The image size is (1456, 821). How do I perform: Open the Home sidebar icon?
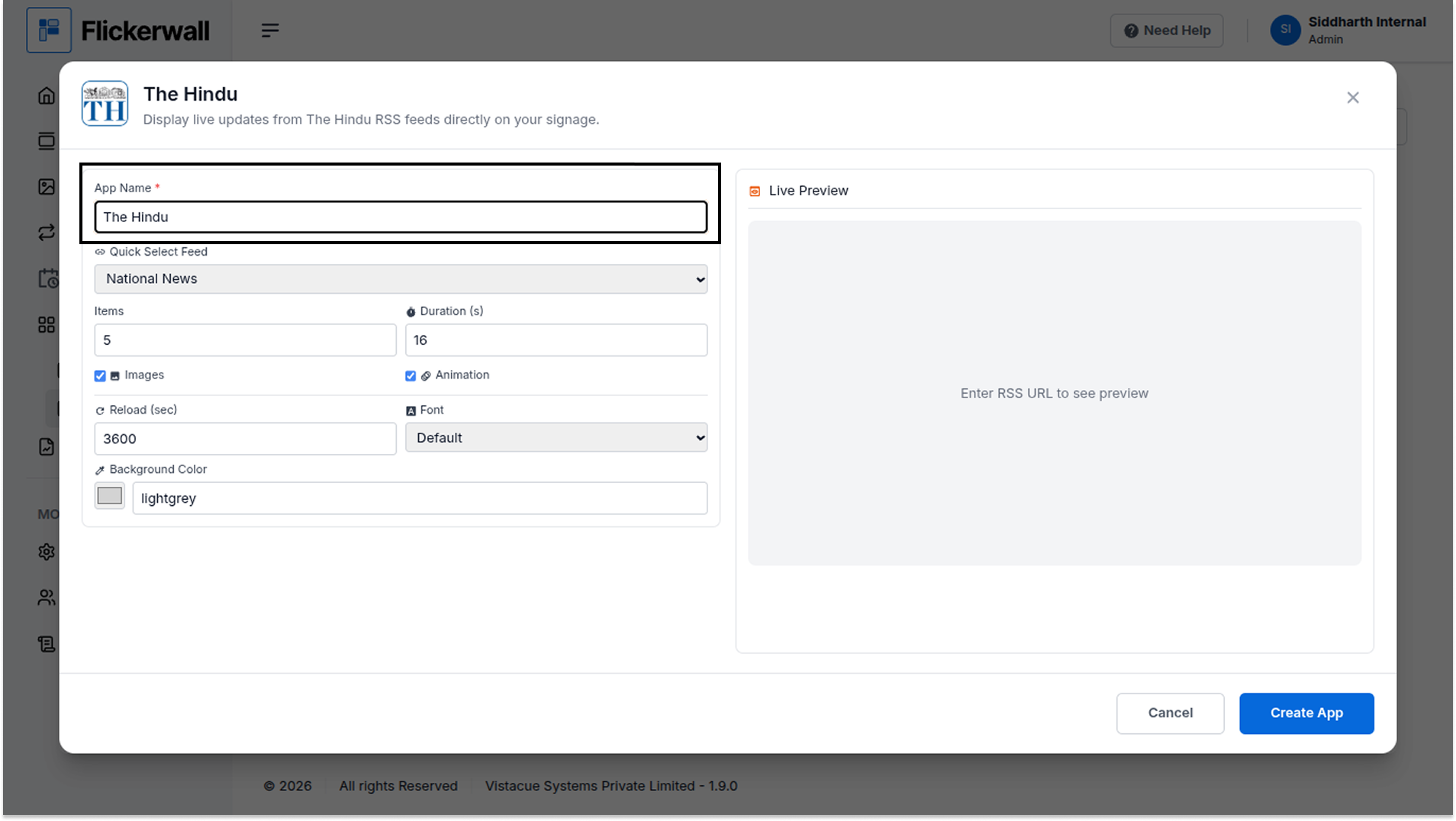click(x=47, y=95)
